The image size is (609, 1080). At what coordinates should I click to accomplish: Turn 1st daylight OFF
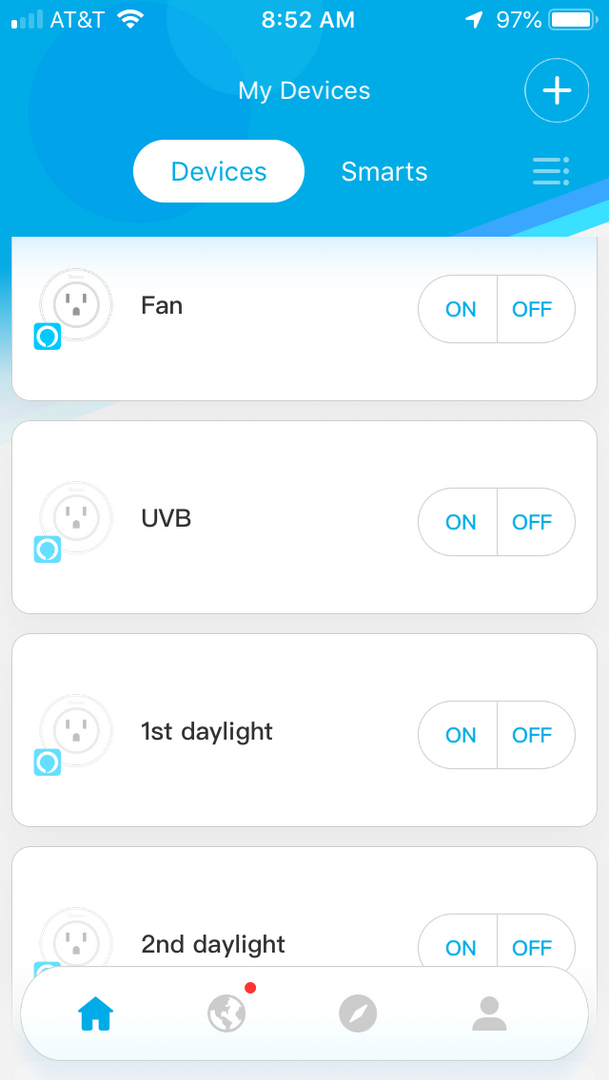point(532,735)
